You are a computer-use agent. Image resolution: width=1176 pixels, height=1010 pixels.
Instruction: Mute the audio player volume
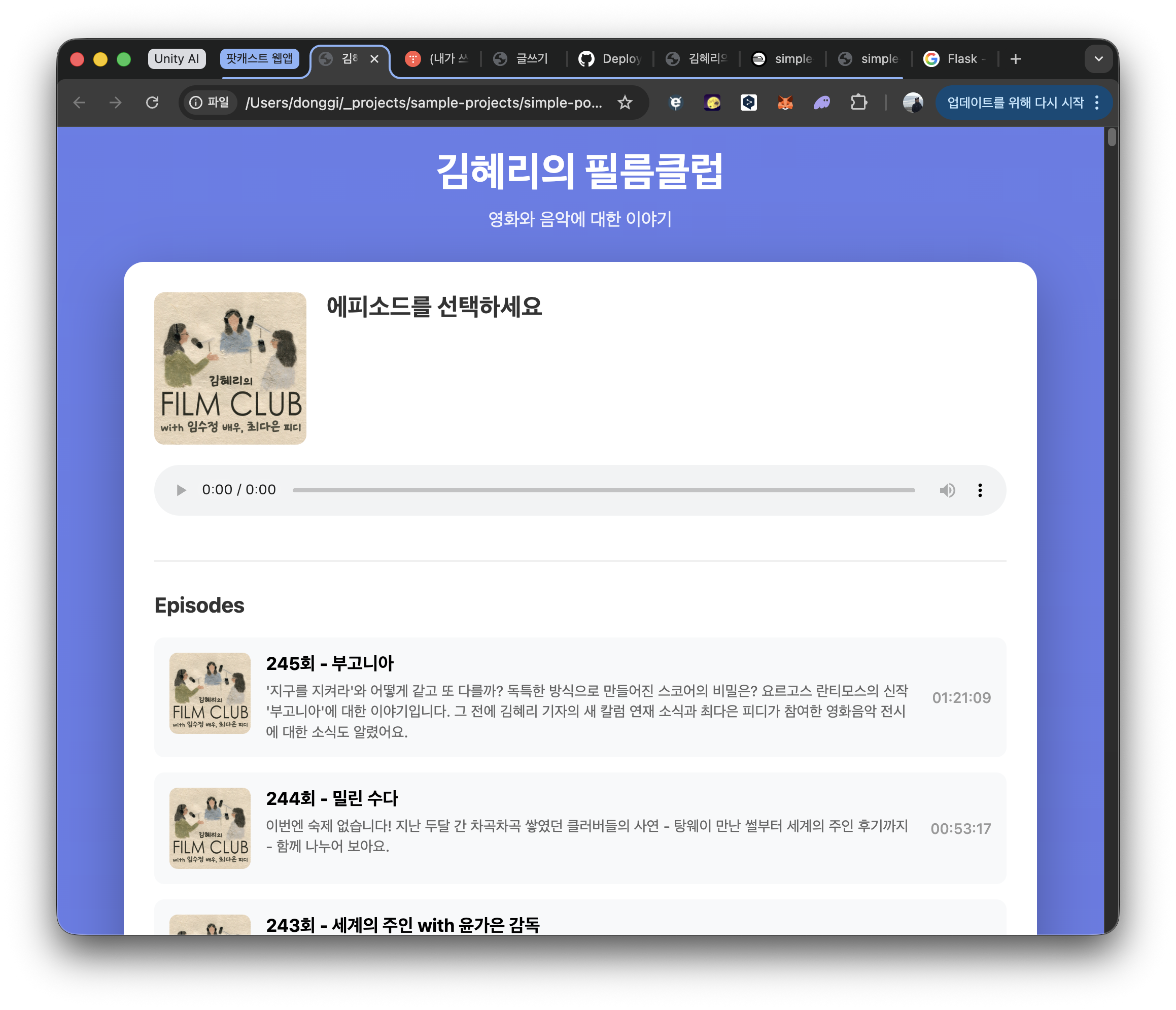947,490
